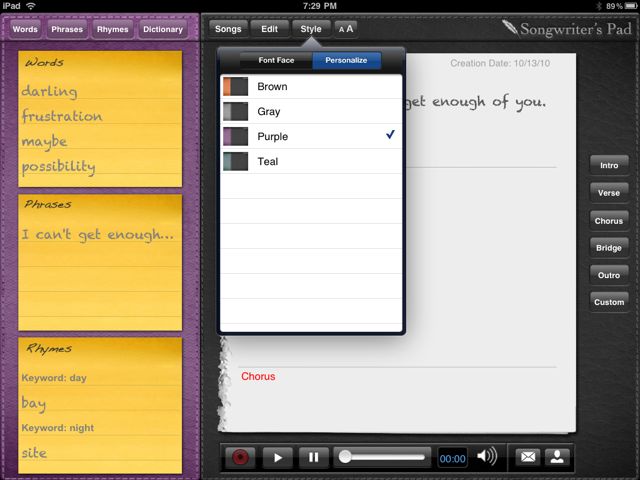
Task: Click the Gray color swatch
Action: click(x=236, y=111)
